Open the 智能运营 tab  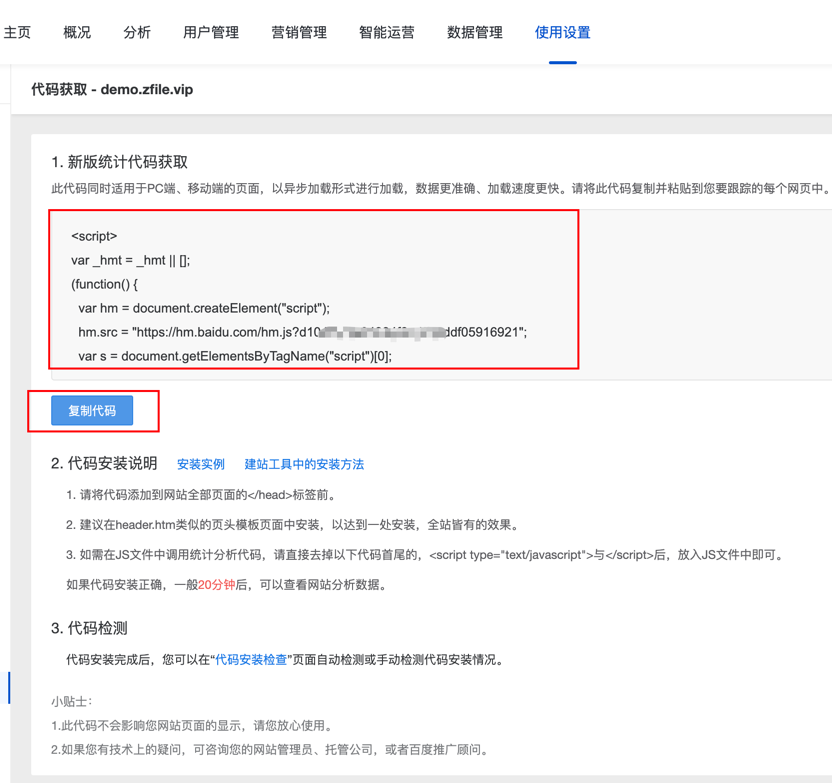pyautogui.click(x=387, y=32)
